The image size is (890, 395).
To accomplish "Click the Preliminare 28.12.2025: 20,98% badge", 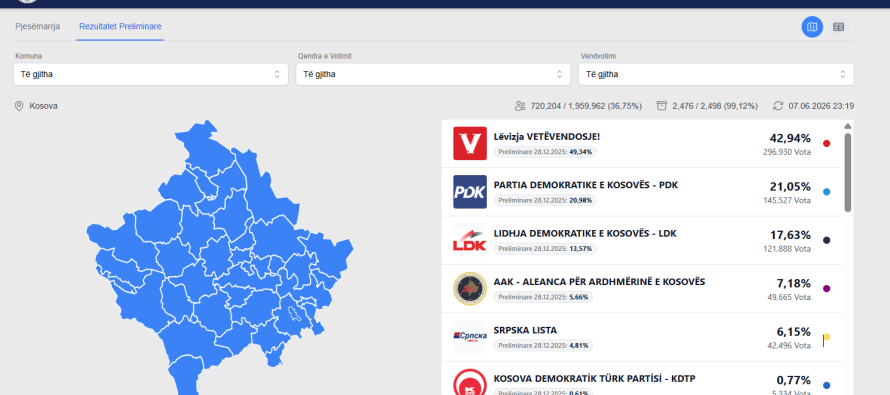I will coord(545,200).
